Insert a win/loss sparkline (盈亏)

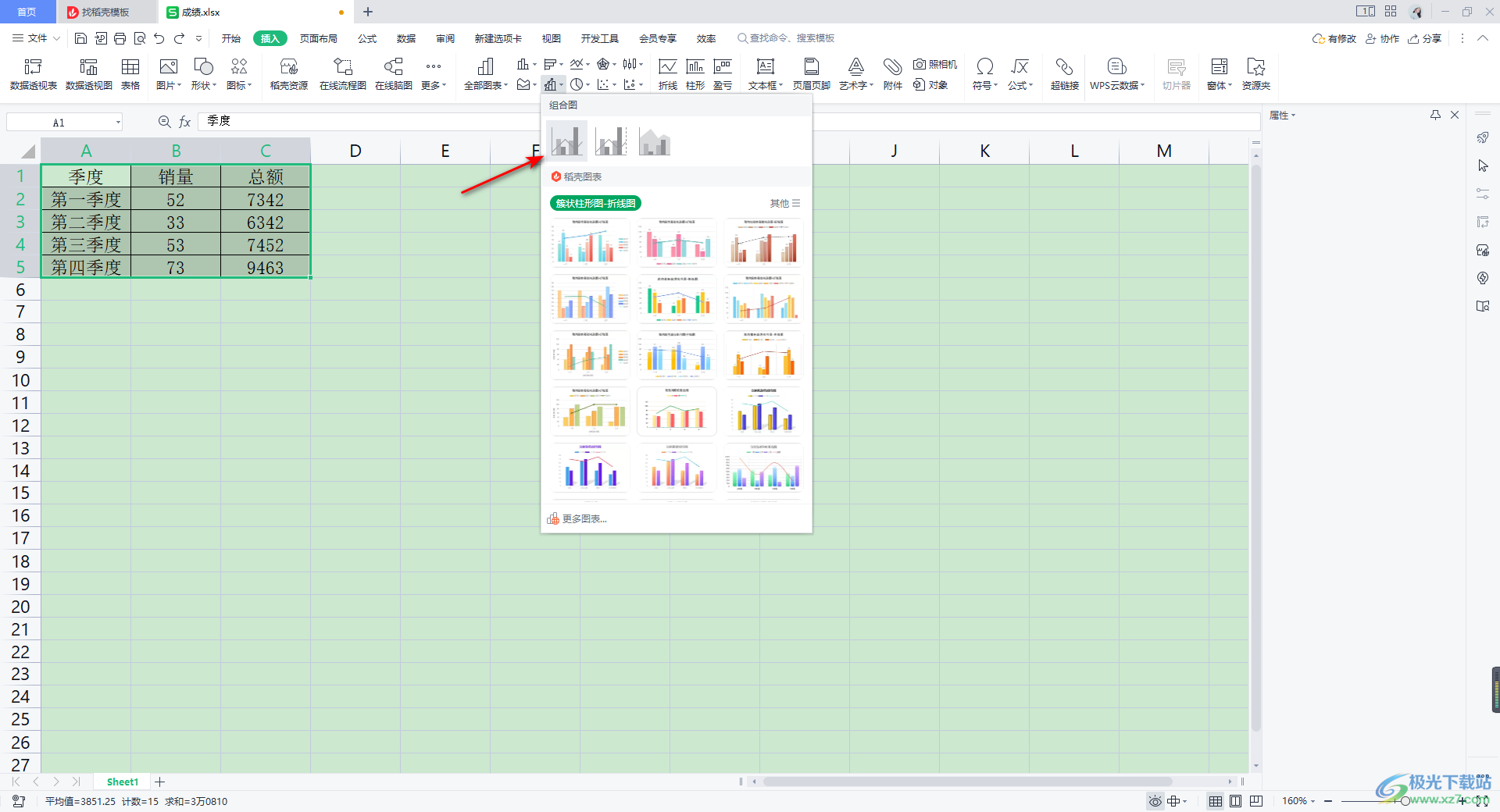(x=723, y=74)
